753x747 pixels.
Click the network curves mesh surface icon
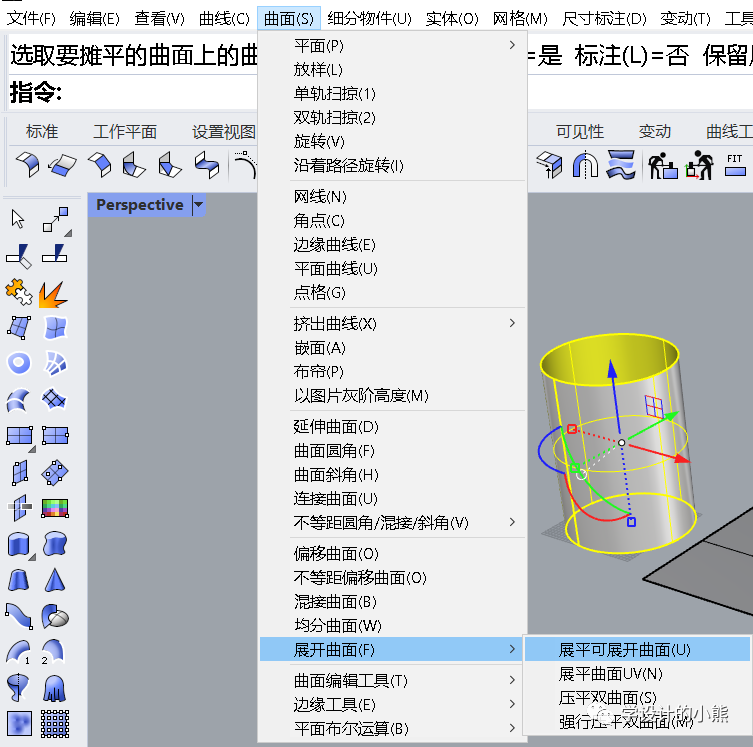54,399
